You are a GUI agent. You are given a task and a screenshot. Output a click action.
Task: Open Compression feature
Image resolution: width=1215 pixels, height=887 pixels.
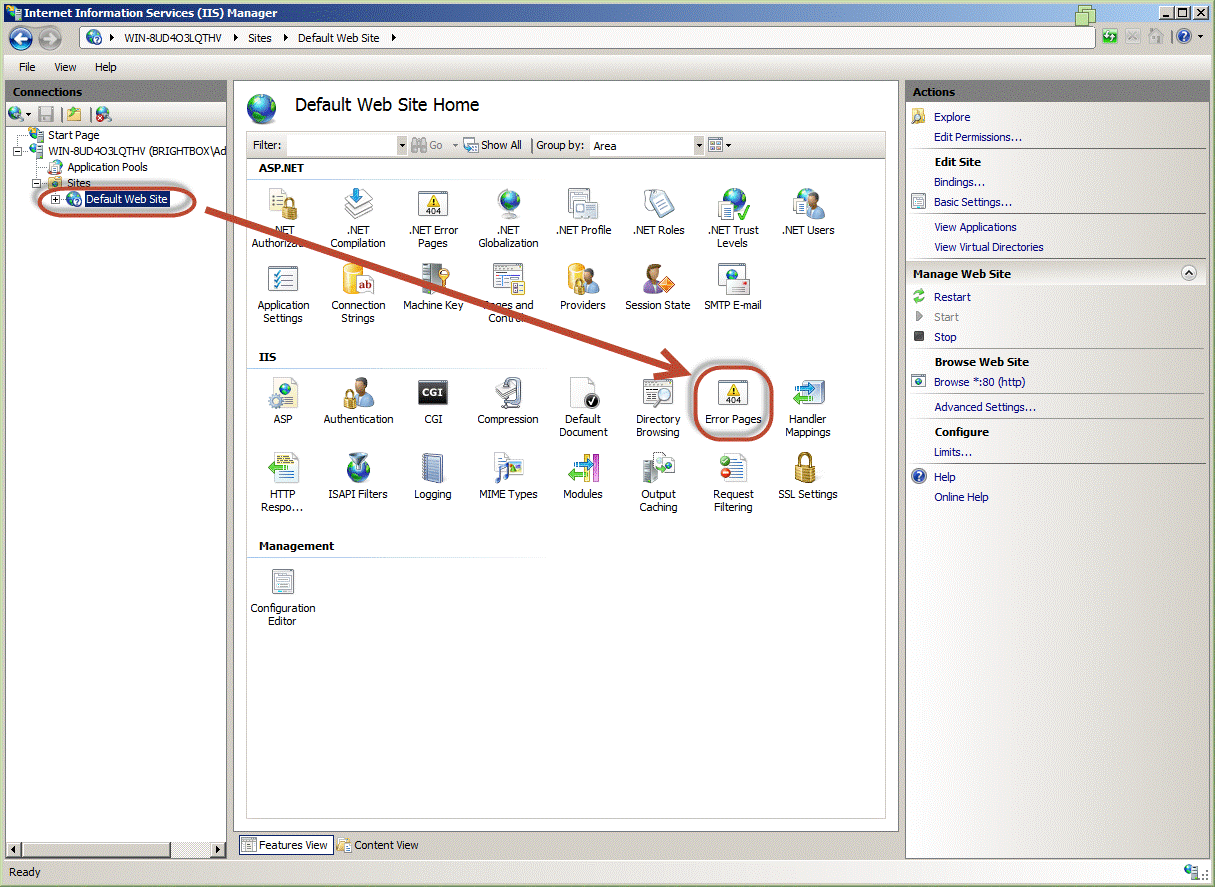[x=508, y=401]
